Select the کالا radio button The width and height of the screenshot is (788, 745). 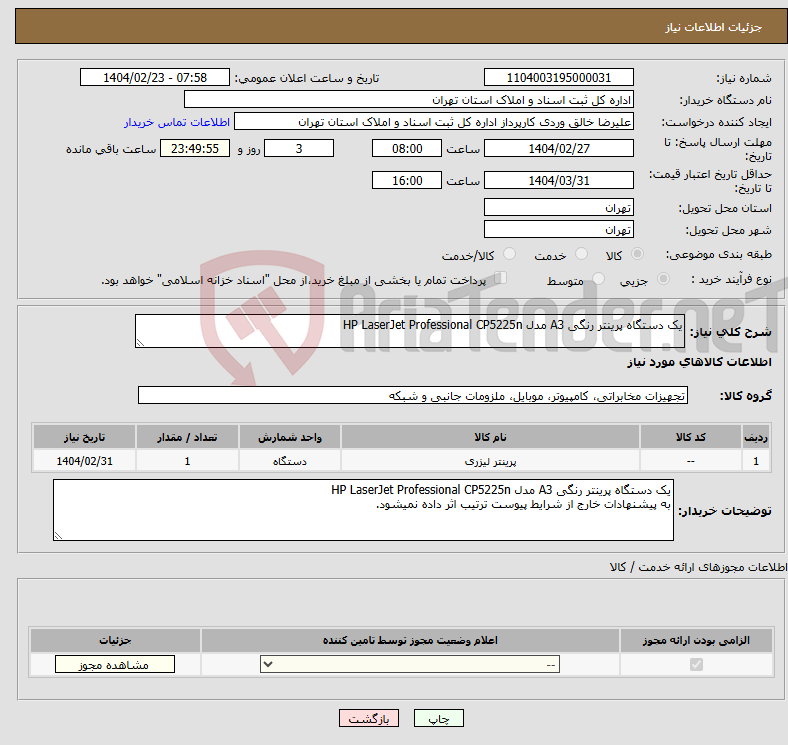[x=637, y=254]
